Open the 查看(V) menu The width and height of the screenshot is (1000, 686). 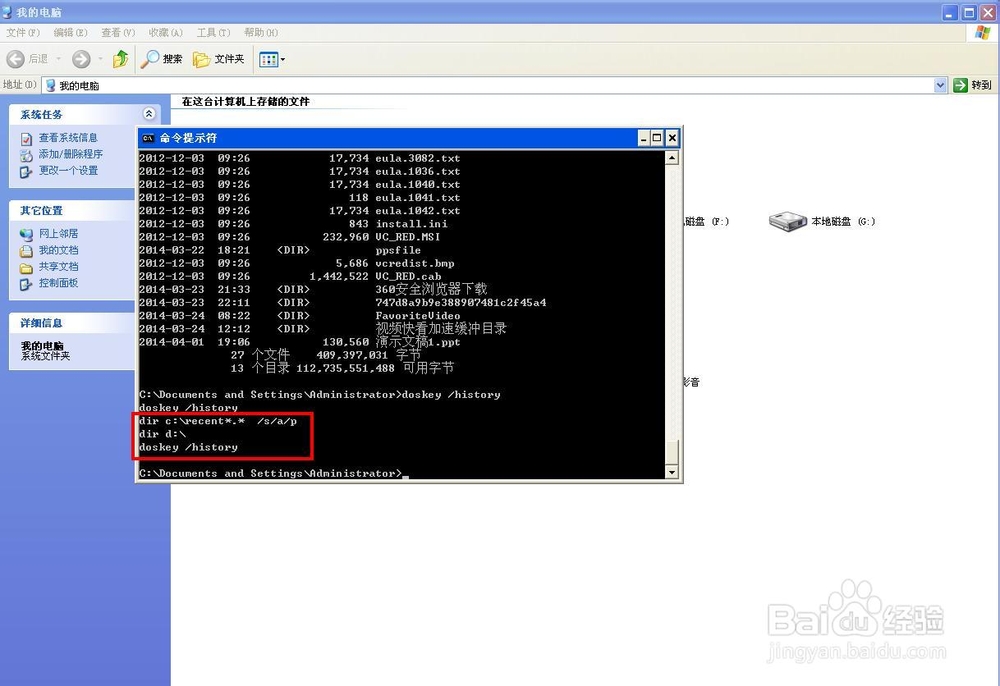[x=118, y=33]
